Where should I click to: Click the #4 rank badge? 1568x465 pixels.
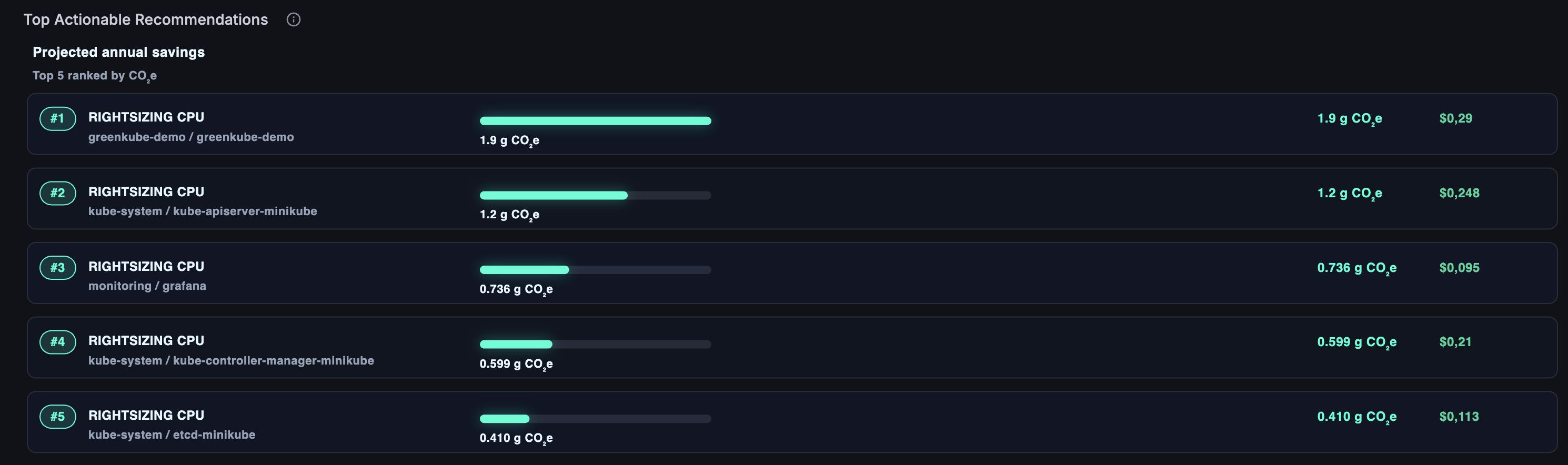58,341
